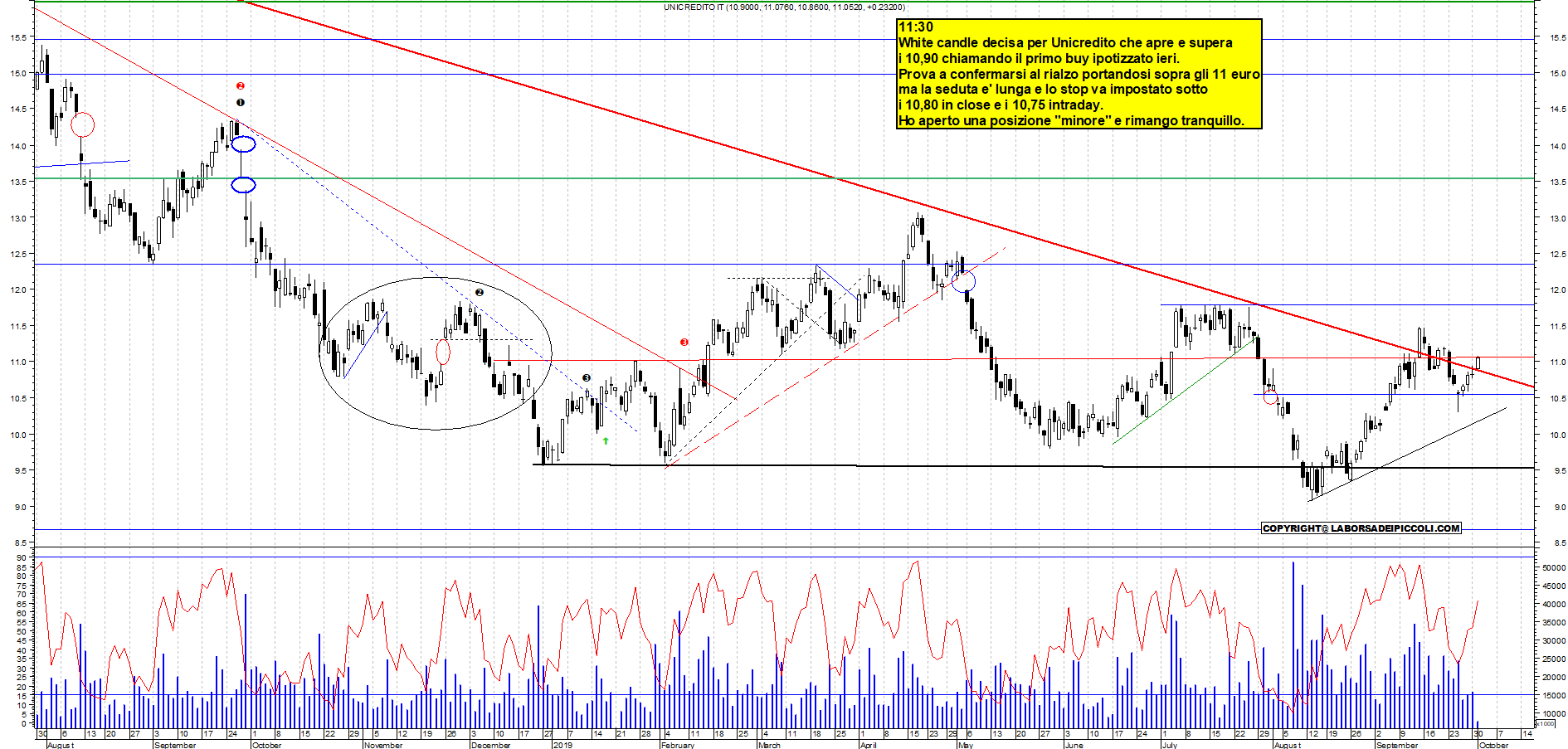1568x749 pixels.
Task: Click the red number 3 wave marker
Action: (x=684, y=342)
